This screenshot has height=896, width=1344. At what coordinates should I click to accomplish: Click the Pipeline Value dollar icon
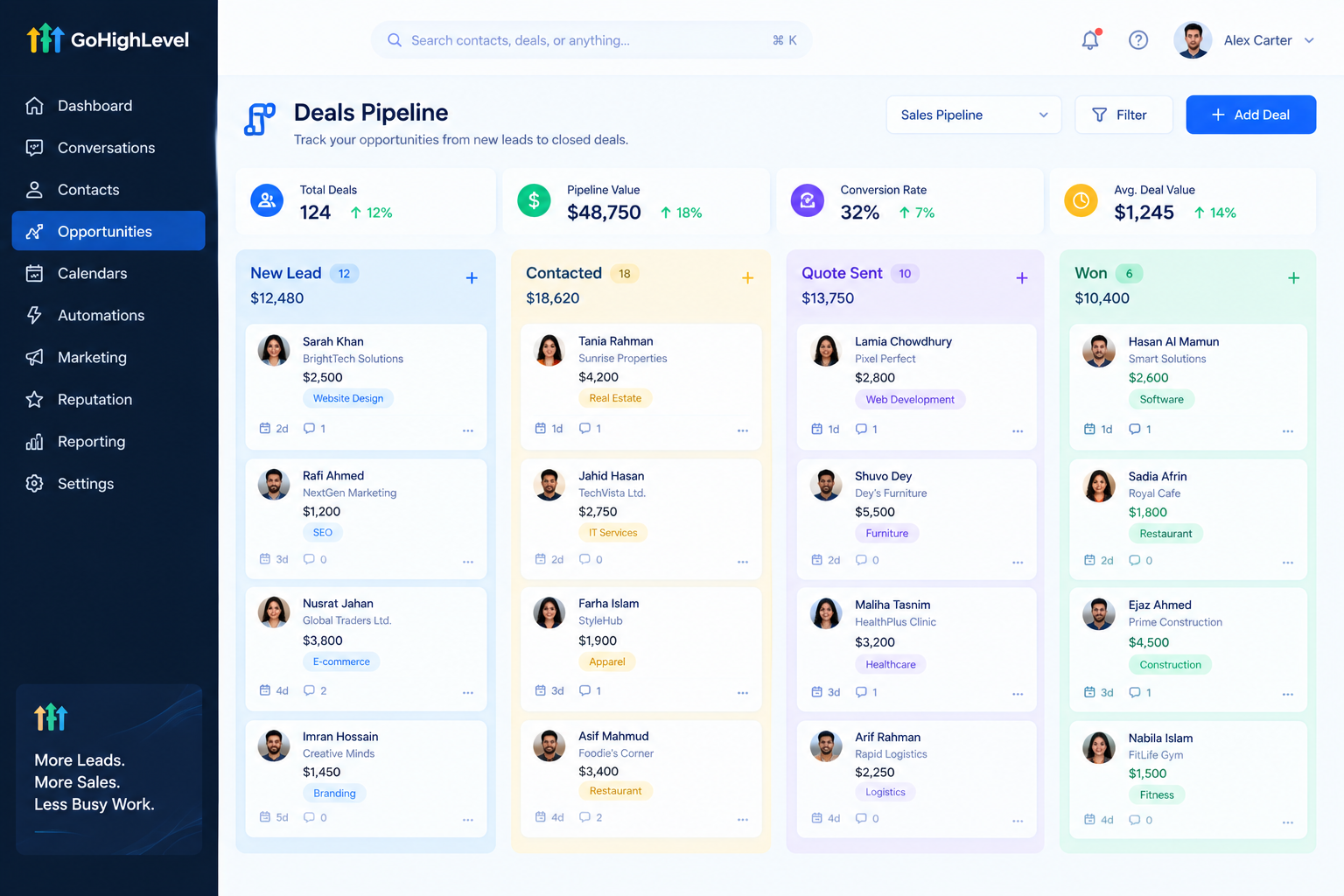(x=534, y=200)
